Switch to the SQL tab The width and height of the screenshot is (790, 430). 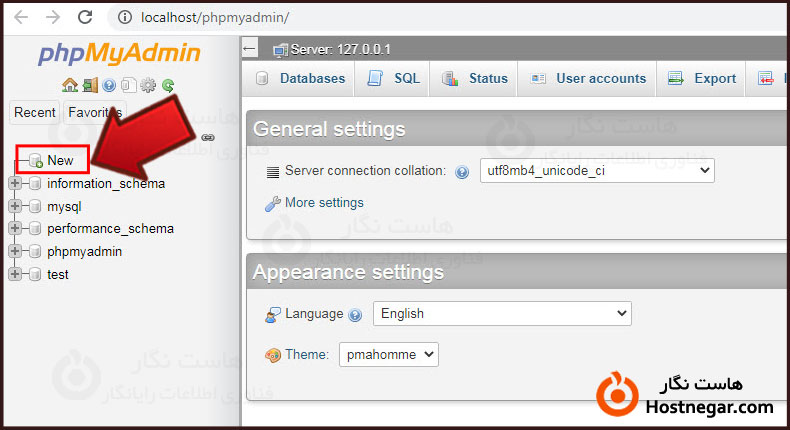(x=394, y=78)
